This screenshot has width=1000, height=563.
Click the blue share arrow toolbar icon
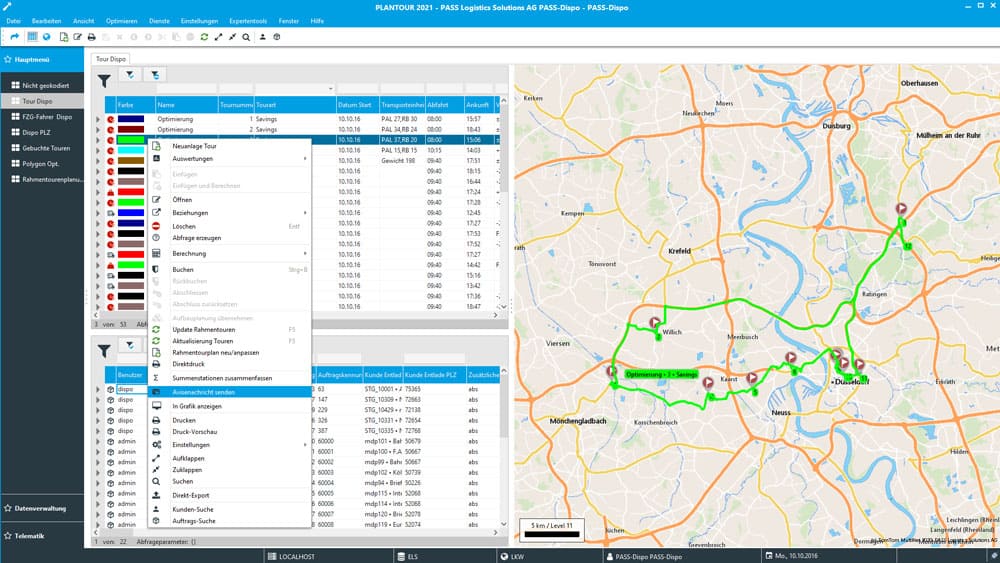(15, 37)
